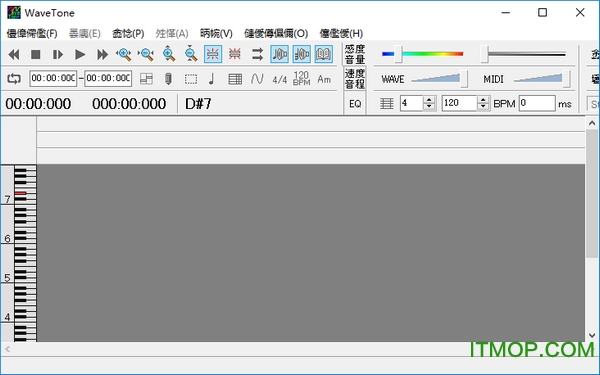Viewport: 600px width, 375px height.
Task: Click the ms offset input field
Action: [537, 103]
